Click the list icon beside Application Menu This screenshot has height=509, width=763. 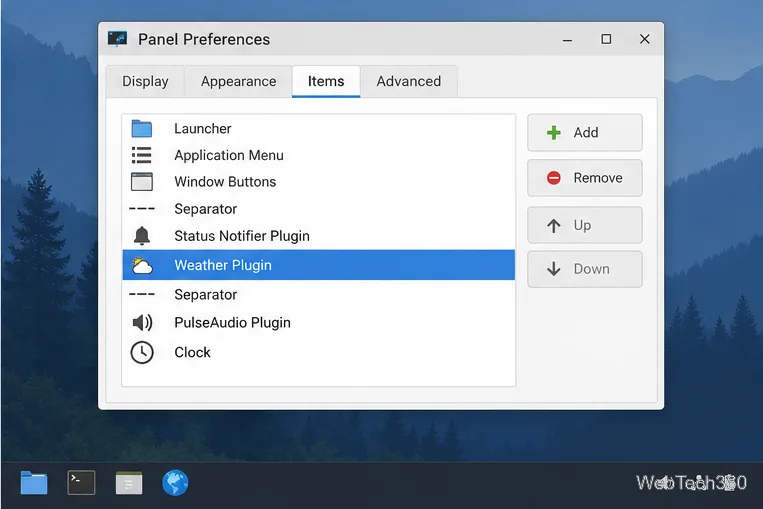coord(142,155)
